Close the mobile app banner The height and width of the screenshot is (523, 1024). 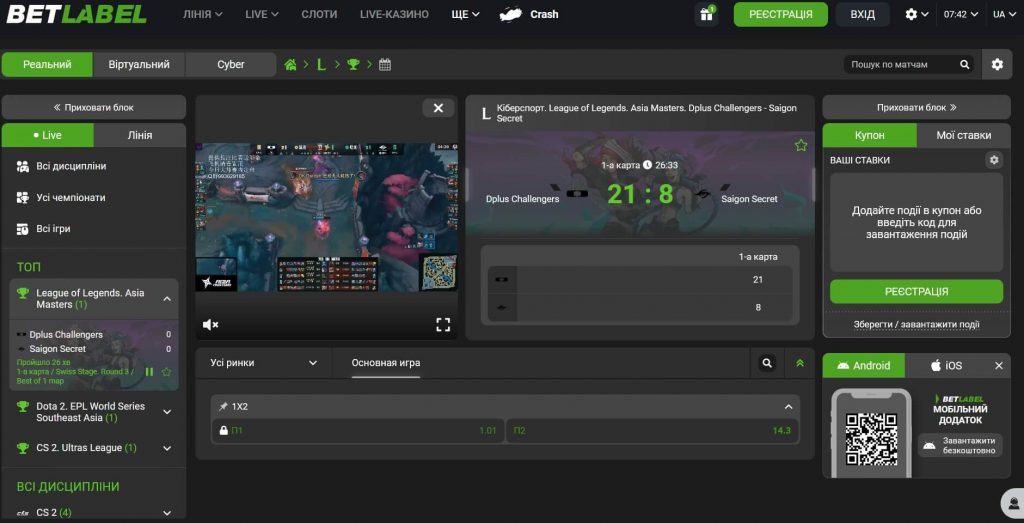(999, 366)
